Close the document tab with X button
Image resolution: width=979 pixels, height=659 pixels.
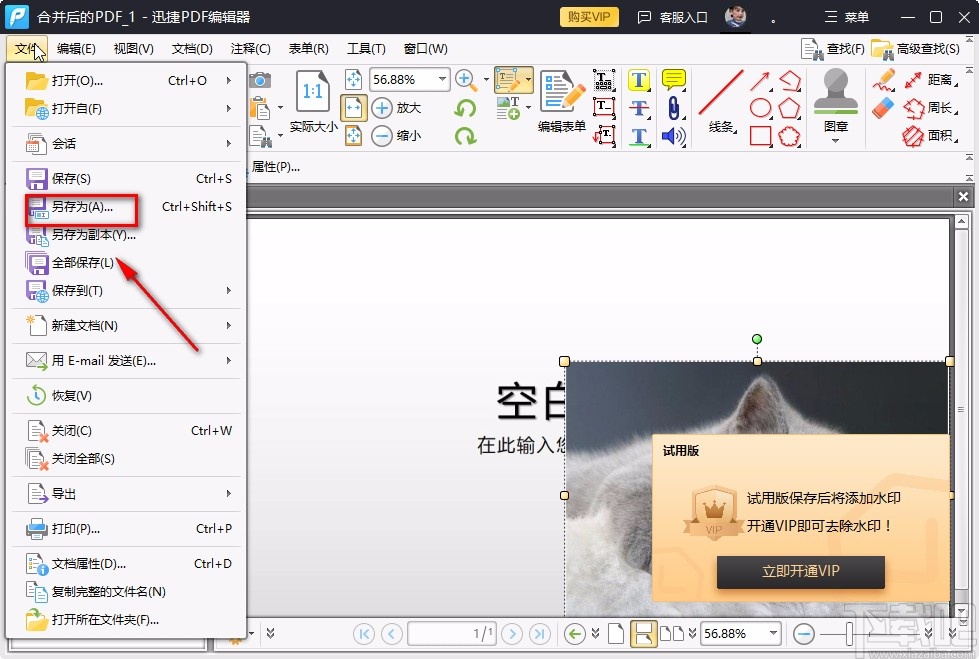click(x=963, y=197)
